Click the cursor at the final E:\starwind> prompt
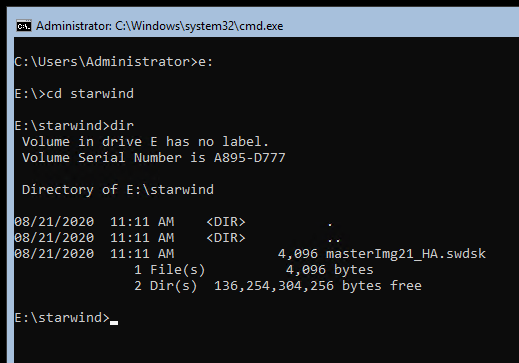Screen dimensions: 519x363 (x=114, y=322)
